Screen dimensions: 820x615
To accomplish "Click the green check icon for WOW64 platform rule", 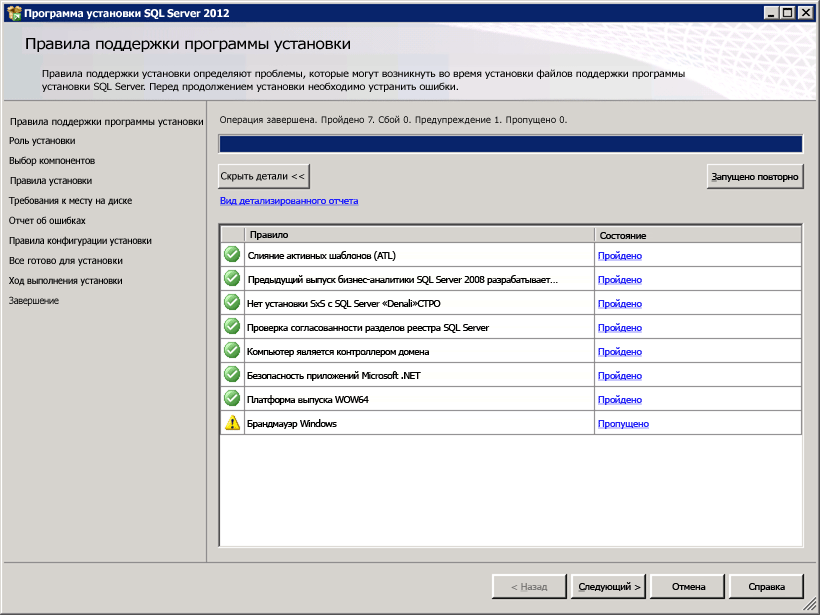I will coord(232,399).
